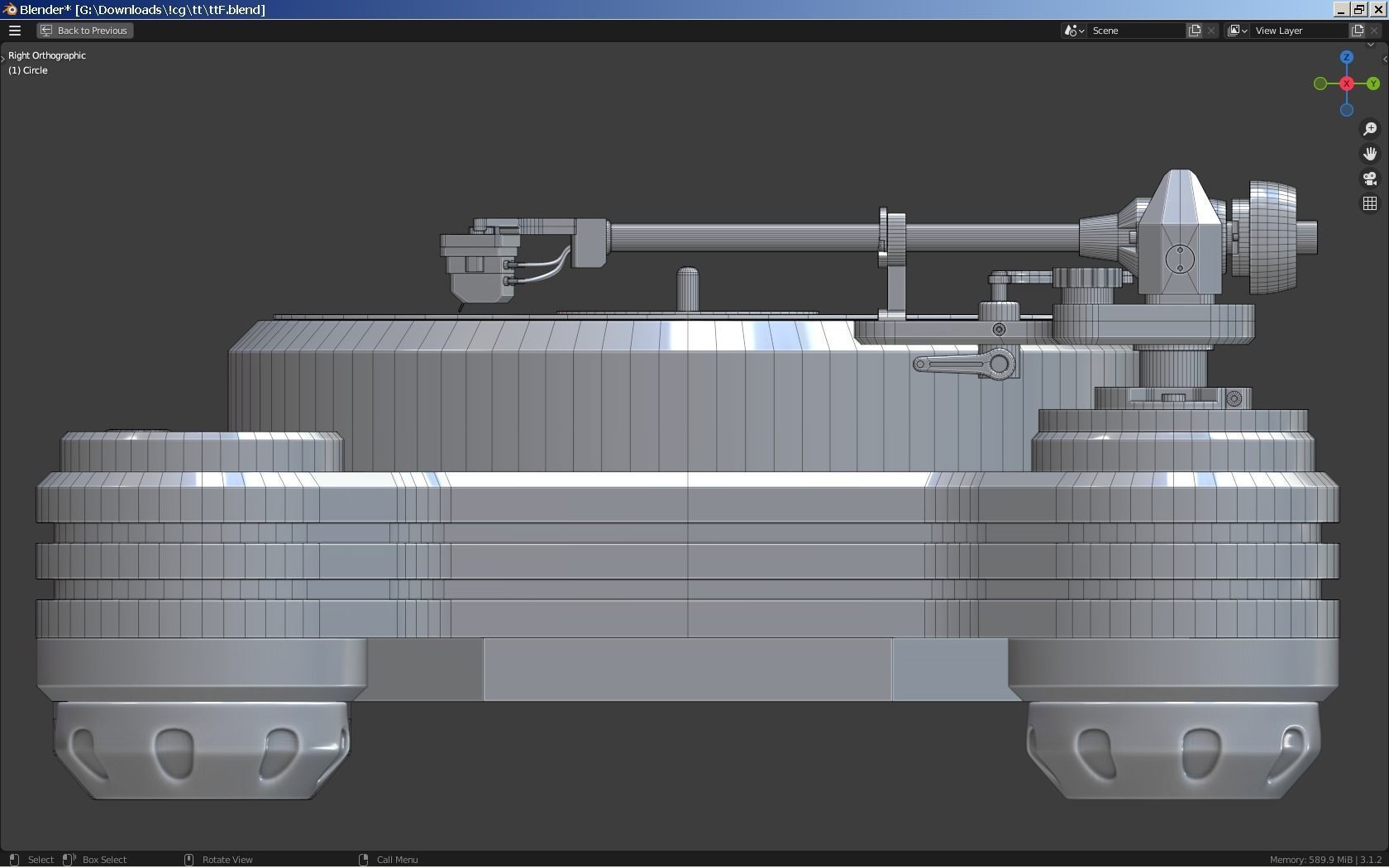Snap view to the positive Y axis

(x=1373, y=83)
